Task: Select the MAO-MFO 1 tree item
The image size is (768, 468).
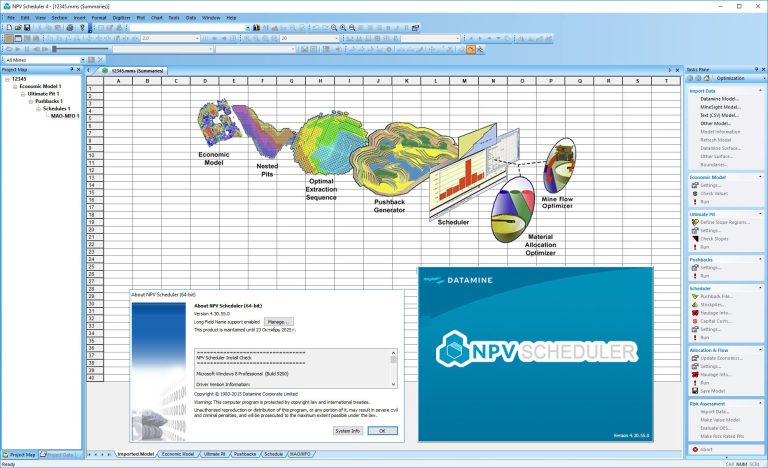Action: coord(65,116)
